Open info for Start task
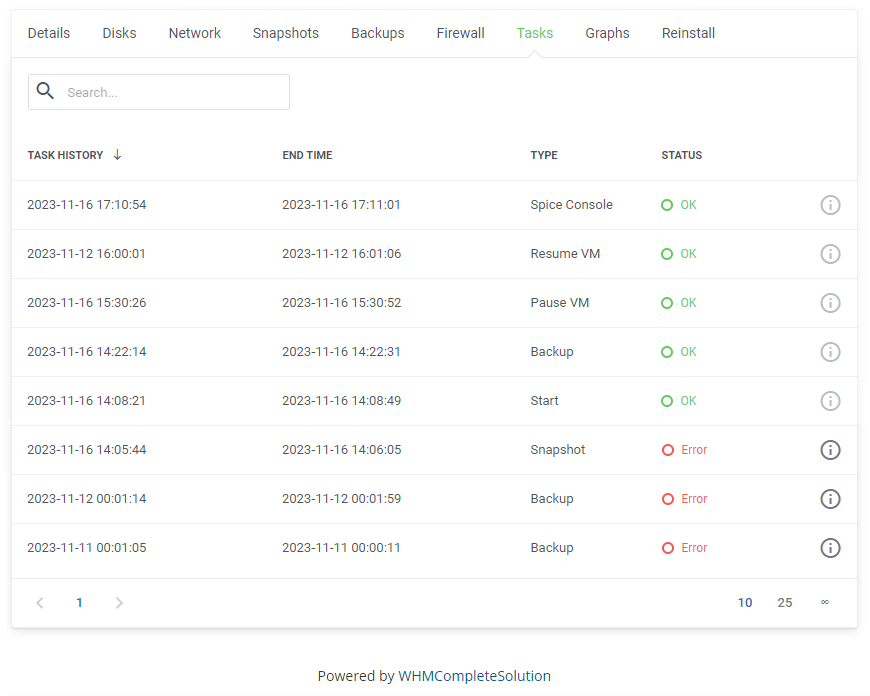 (x=830, y=401)
